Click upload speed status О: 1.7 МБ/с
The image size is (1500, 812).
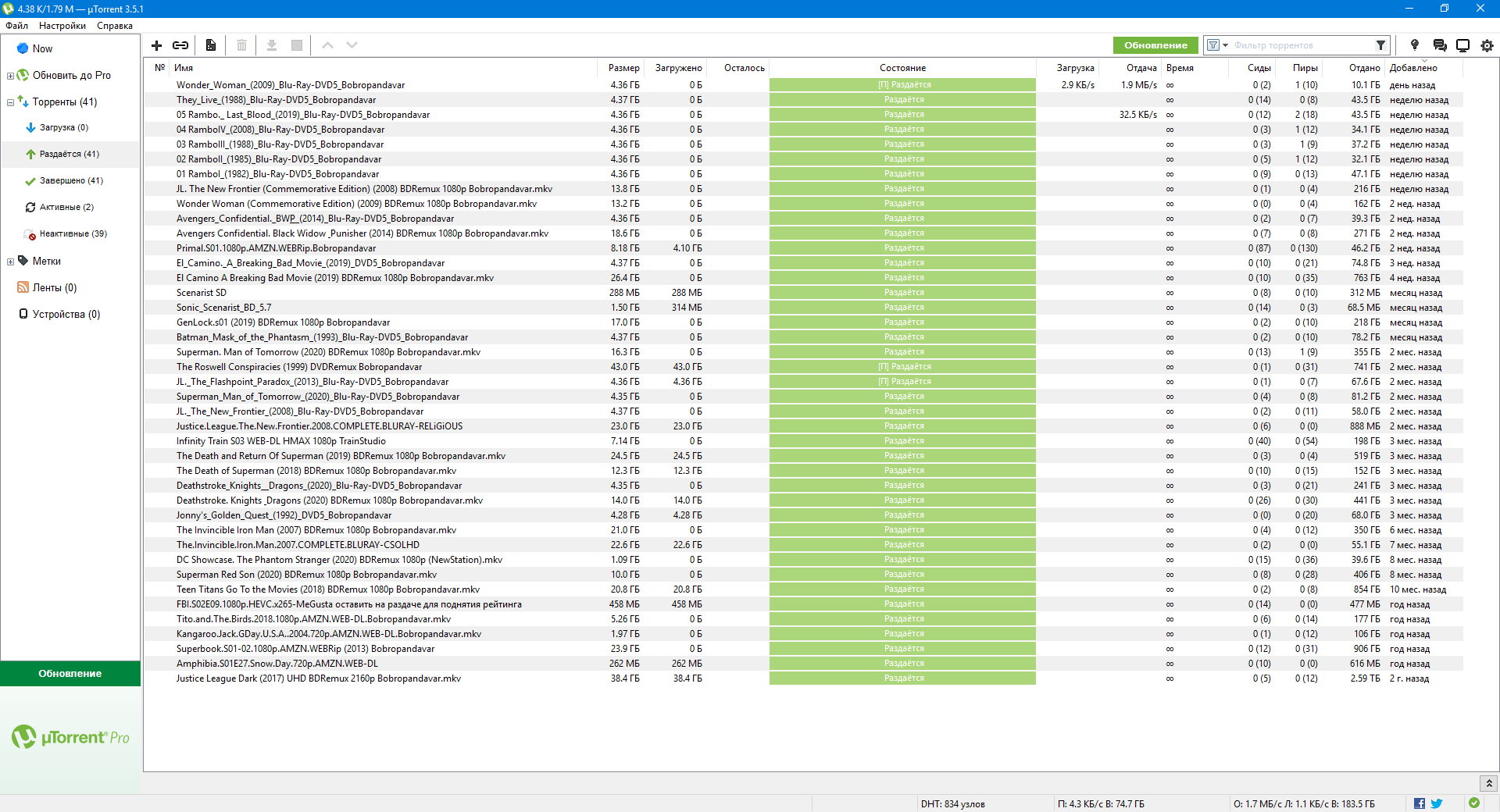coord(1304,804)
